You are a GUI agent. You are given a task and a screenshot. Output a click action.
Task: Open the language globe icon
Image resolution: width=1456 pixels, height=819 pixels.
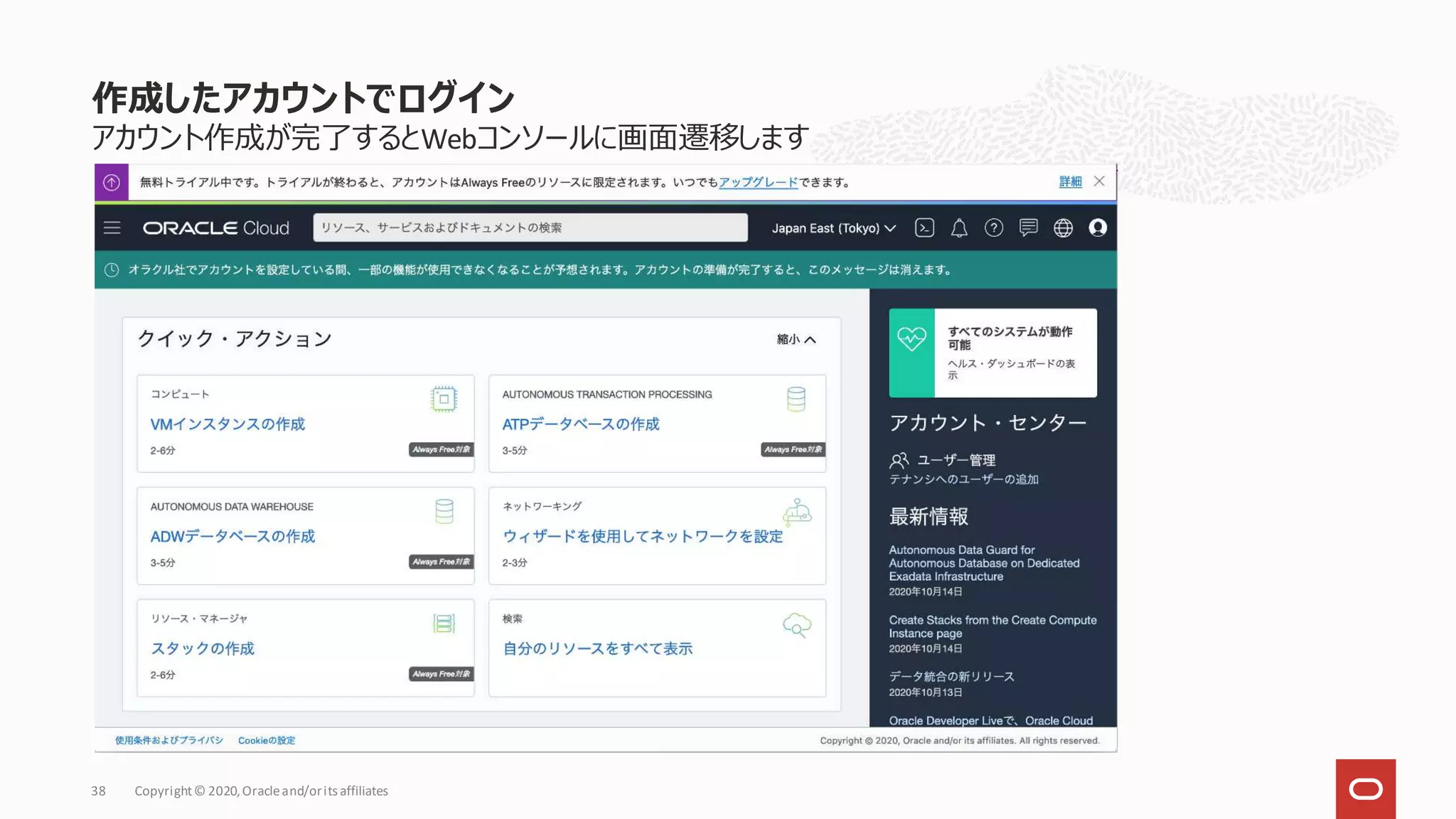click(x=1063, y=227)
